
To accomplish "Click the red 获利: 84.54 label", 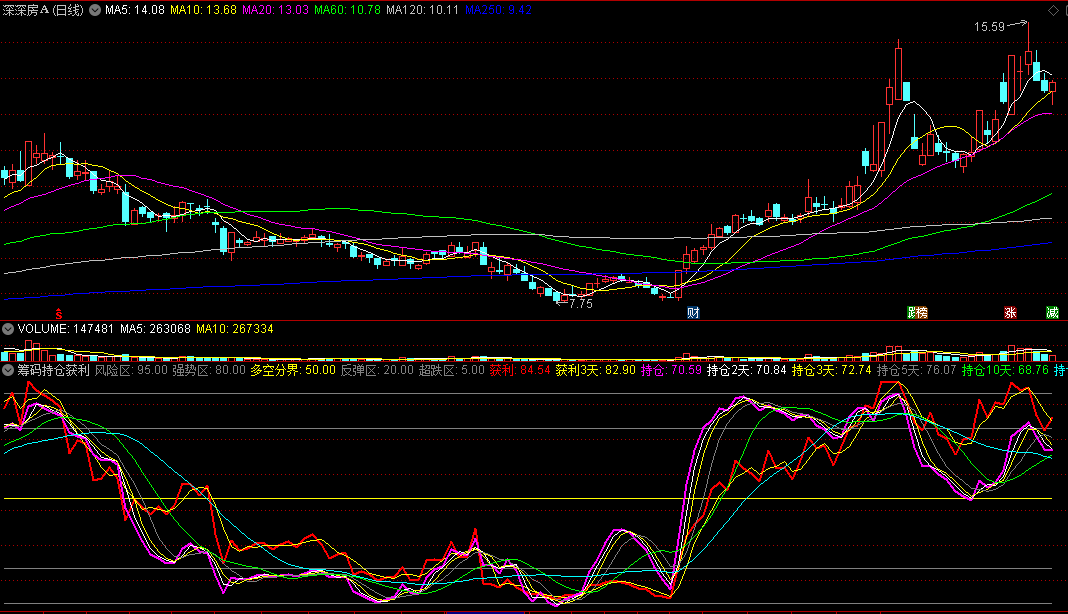I will [x=520, y=370].
